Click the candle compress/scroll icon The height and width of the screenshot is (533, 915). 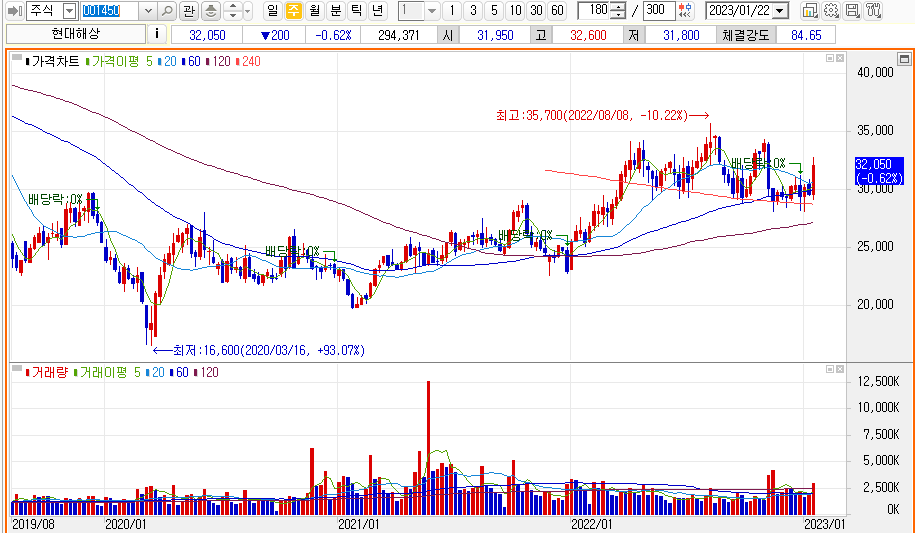686,11
